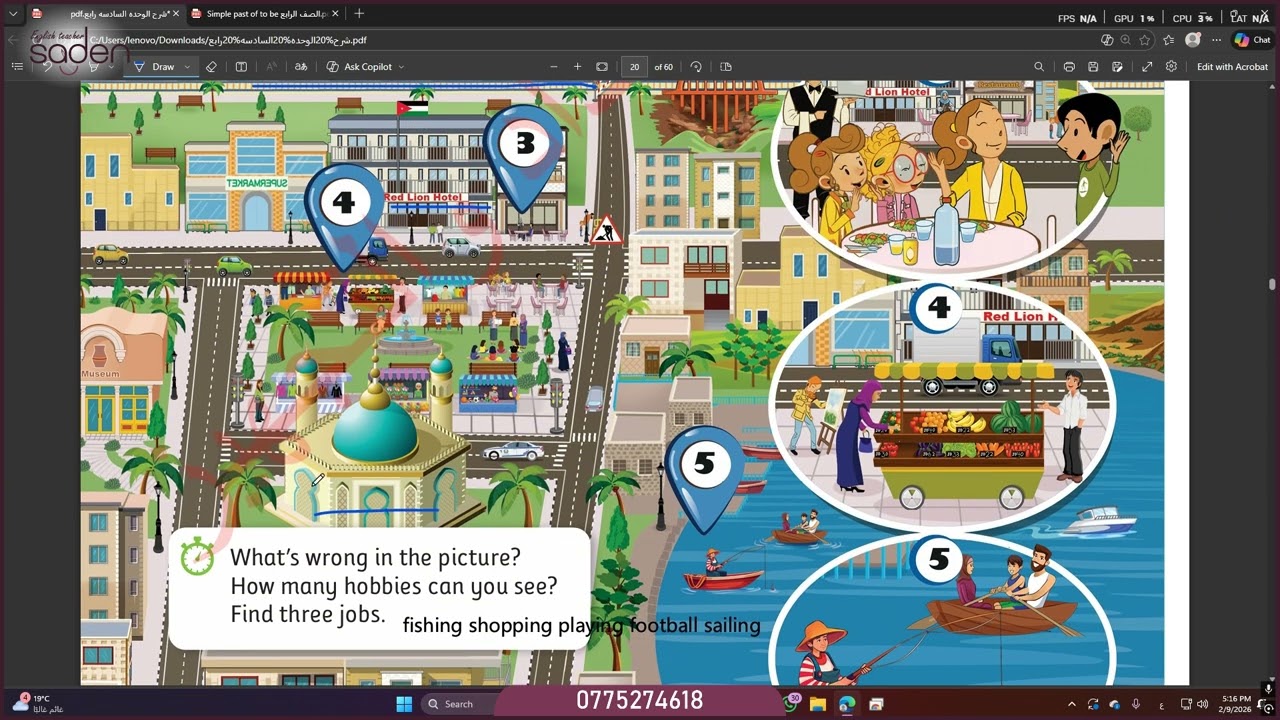Open PDF viewer settings gear
This screenshot has width=1280, height=720.
point(1171,67)
